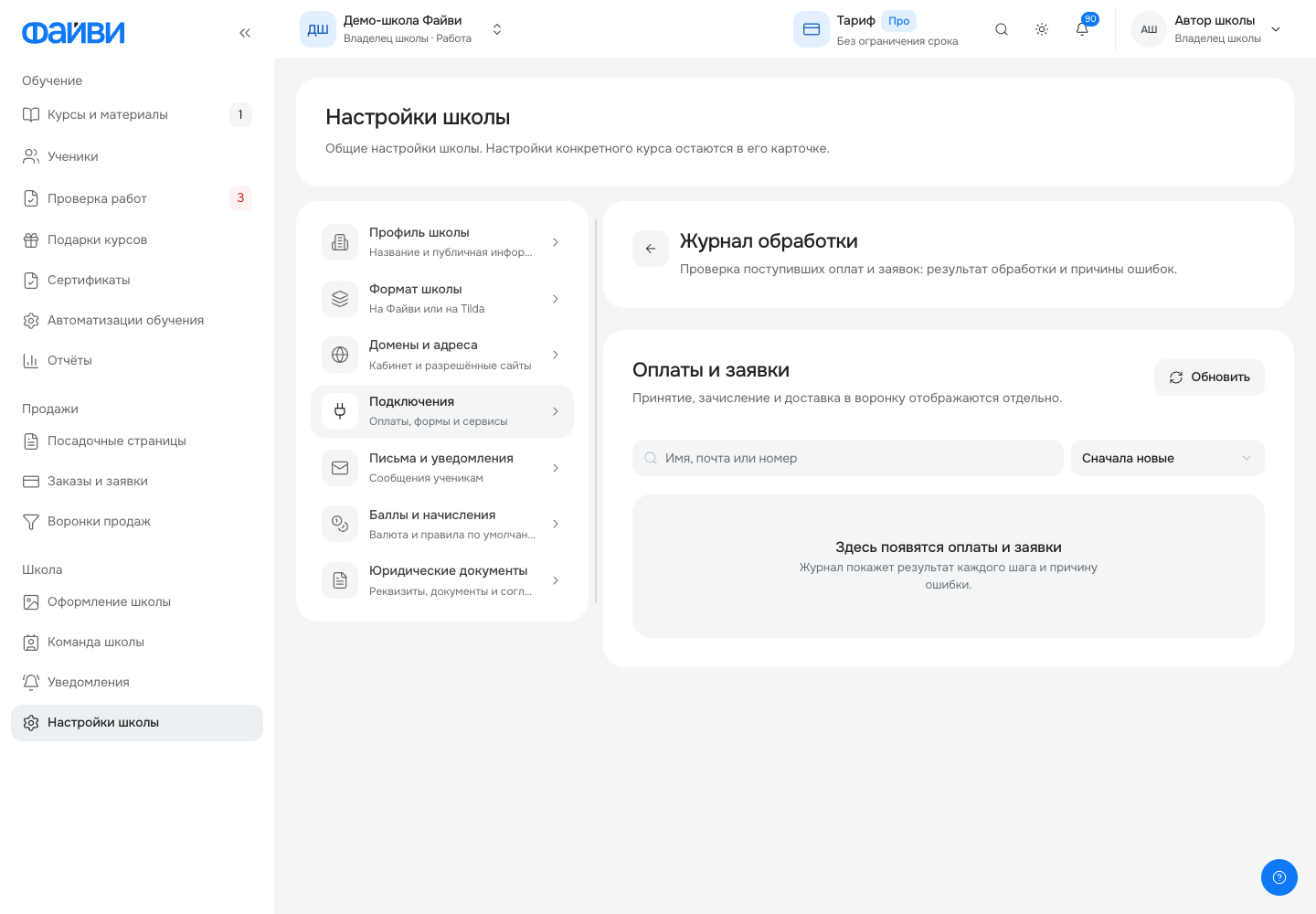The height and width of the screenshot is (914, 1316).
Task: Expand Баллы и начисления chevron arrow
Action: point(556,524)
